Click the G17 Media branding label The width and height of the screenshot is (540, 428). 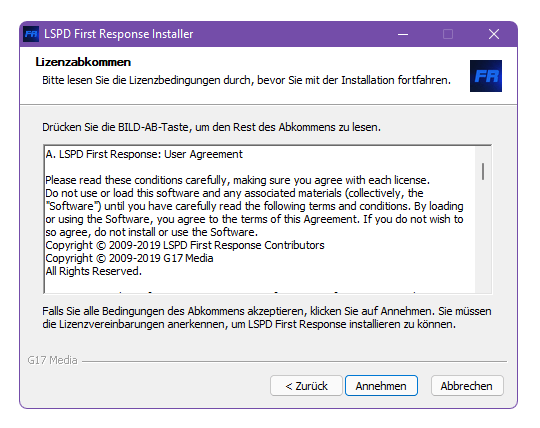coord(52,360)
